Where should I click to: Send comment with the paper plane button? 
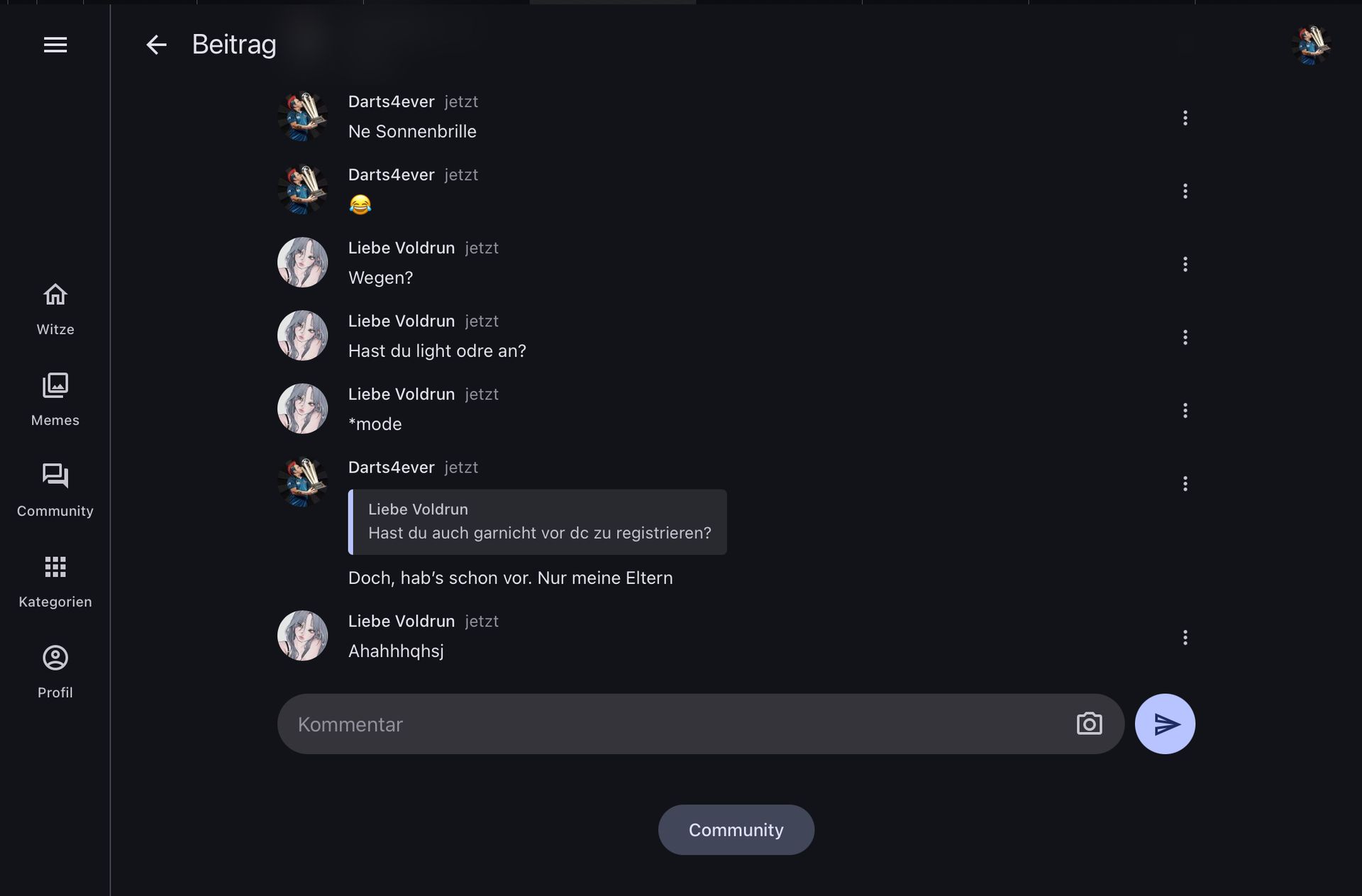tap(1165, 724)
